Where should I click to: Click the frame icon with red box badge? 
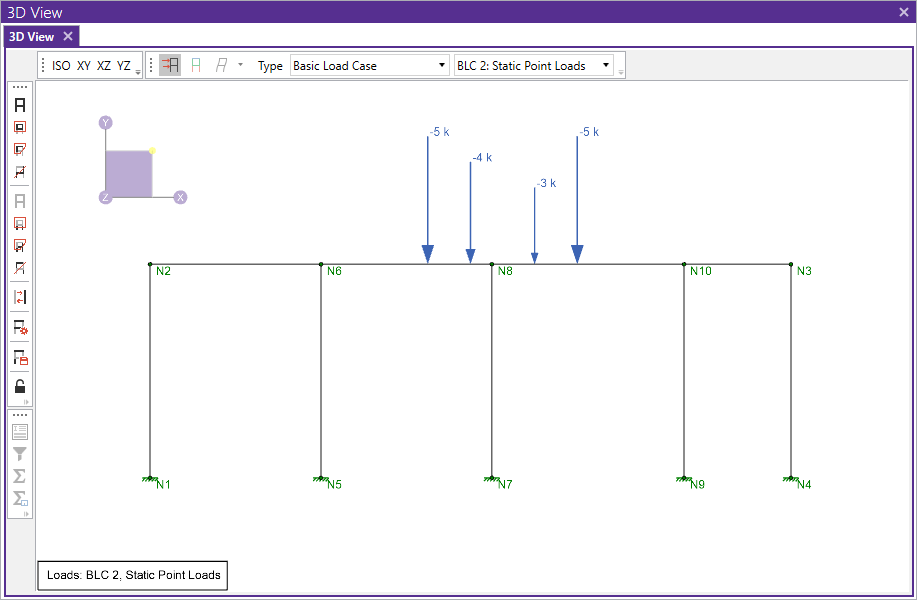point(19,357)
